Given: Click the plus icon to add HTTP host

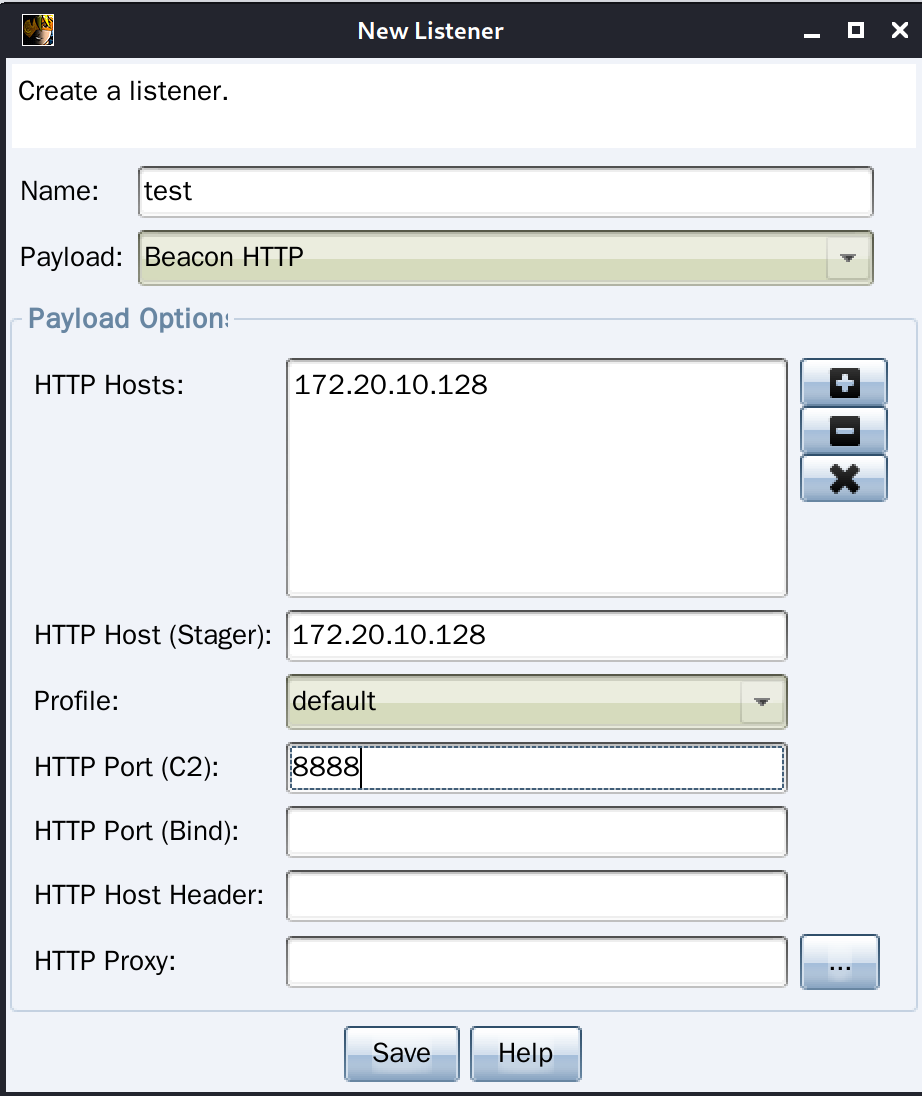Looking at the screenshot, I should pyautogui.click(x=843, y=384).
